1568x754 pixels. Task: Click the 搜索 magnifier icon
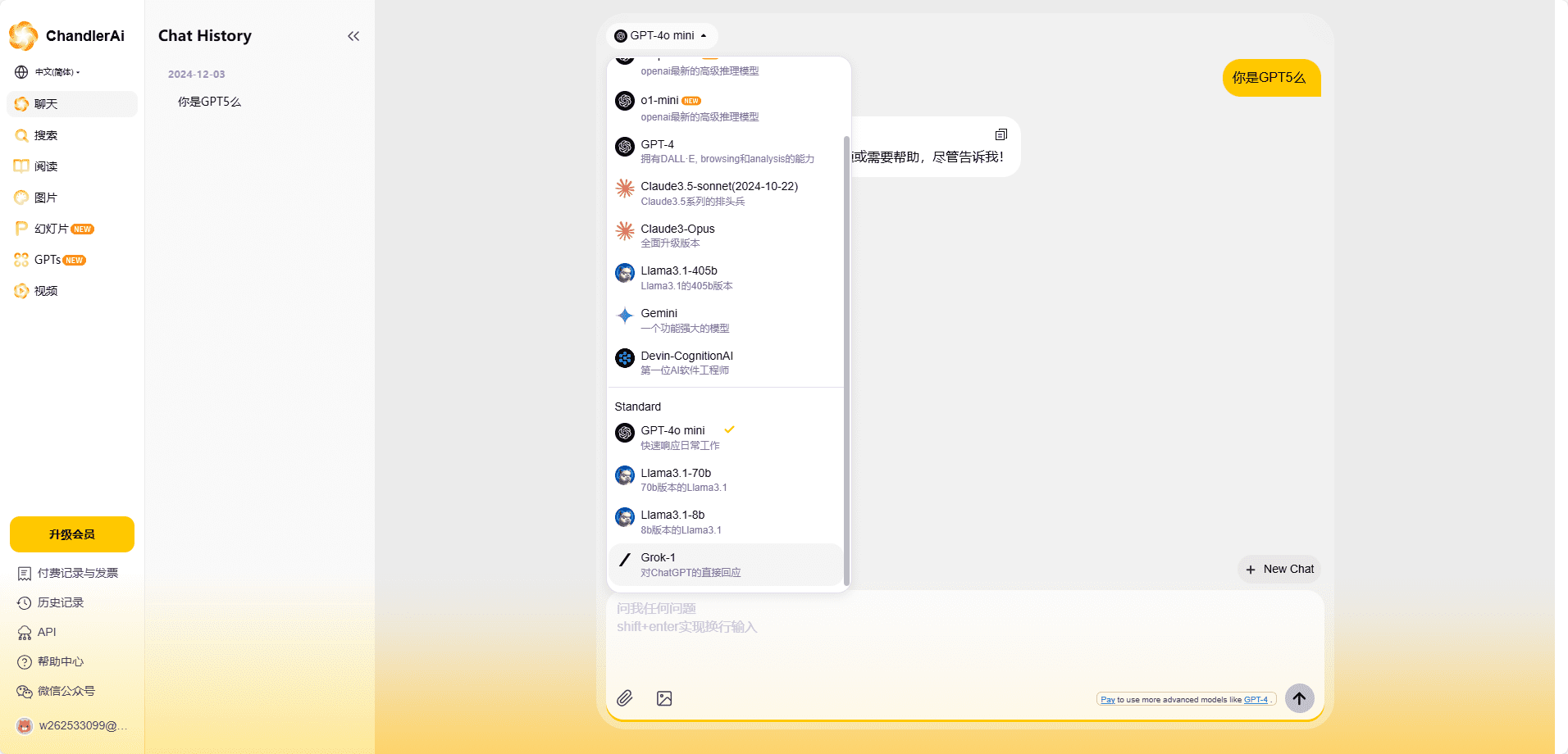tap(21, 135)
